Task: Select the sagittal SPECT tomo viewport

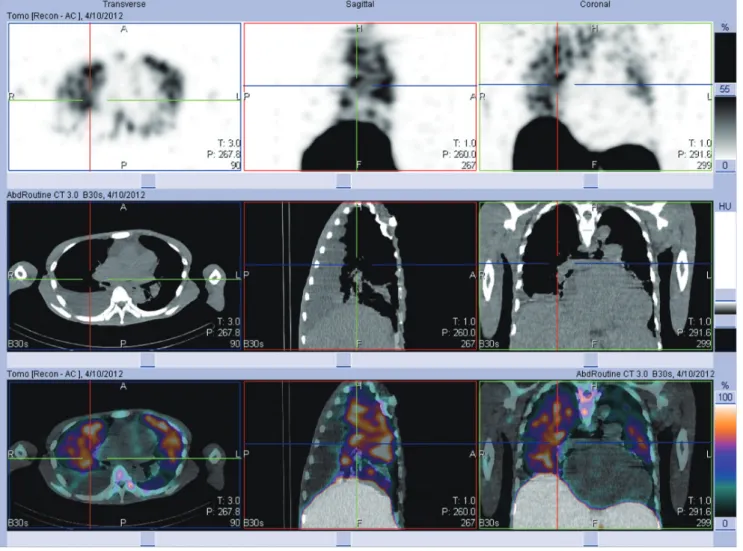Action: point(360,97)
